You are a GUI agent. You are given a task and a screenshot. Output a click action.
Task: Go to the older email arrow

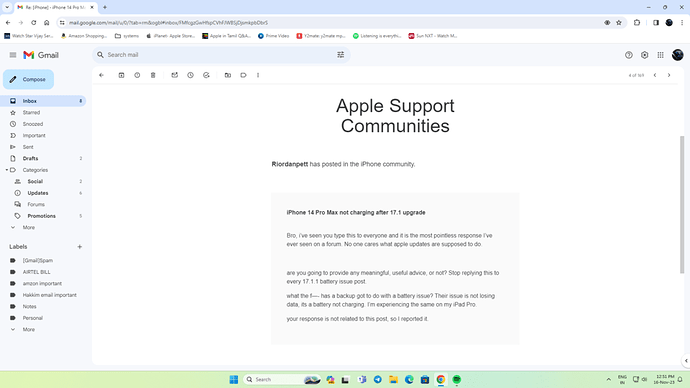tap(669, 75)
